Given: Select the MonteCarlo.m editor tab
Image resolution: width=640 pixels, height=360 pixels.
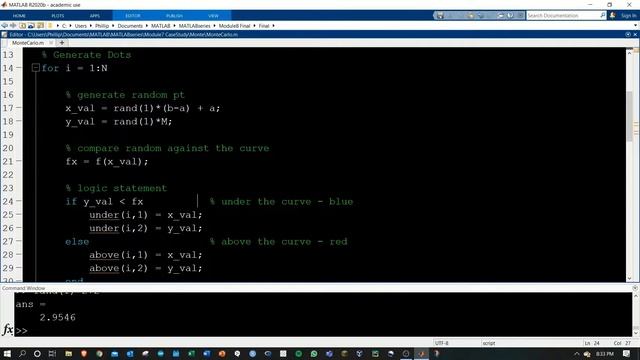Looking at the screenshot, I should [x=28, y=42].
